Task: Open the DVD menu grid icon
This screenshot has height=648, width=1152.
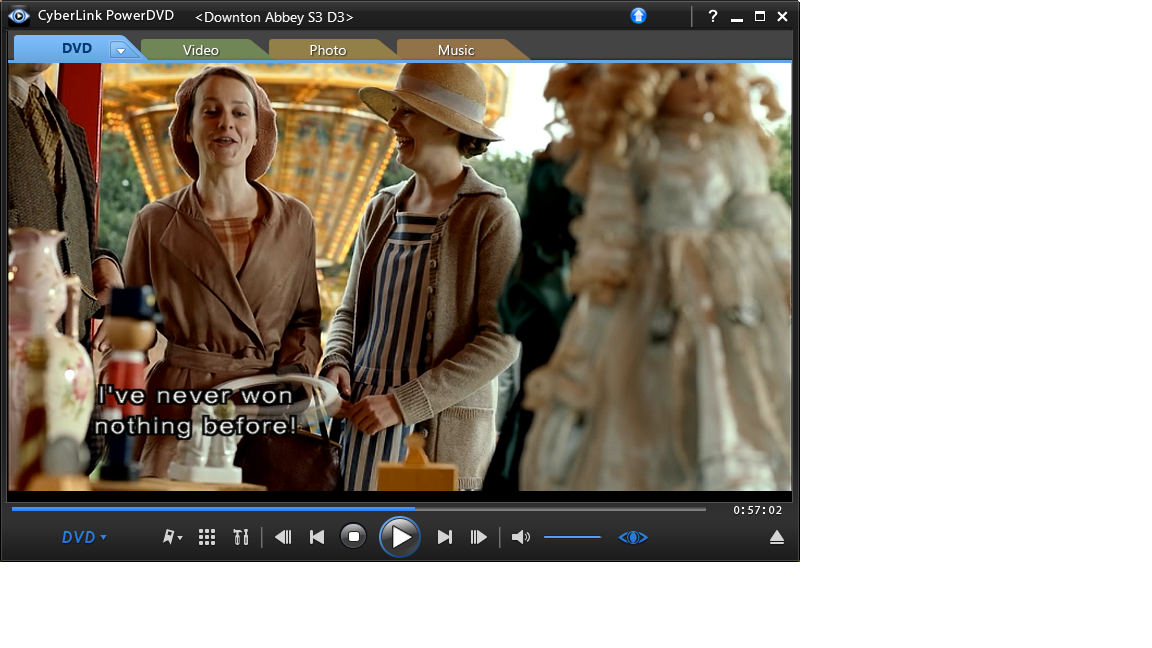Action: tap(207, 537)
